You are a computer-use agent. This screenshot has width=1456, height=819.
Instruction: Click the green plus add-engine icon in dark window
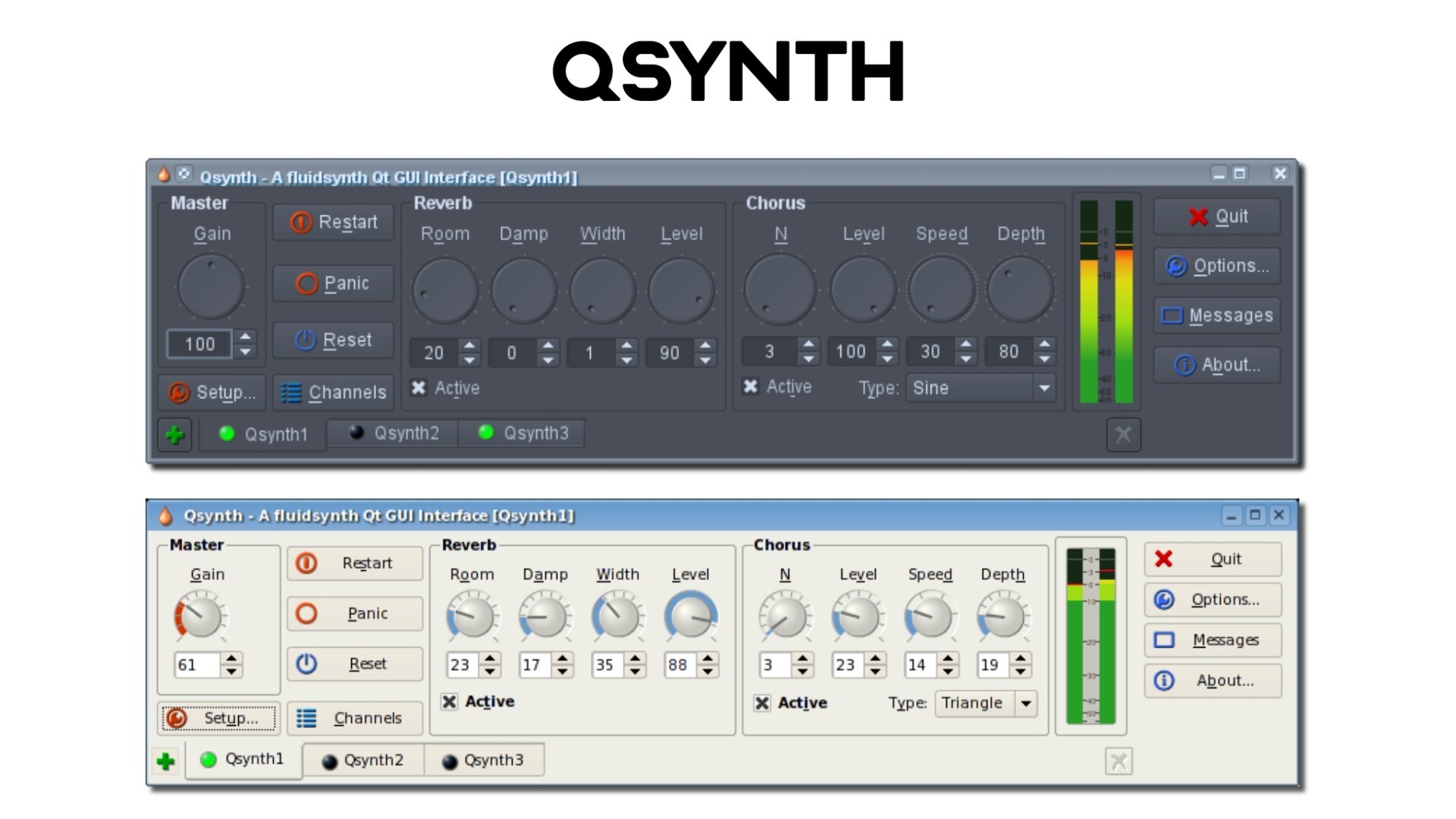click(x=175, y=435)
